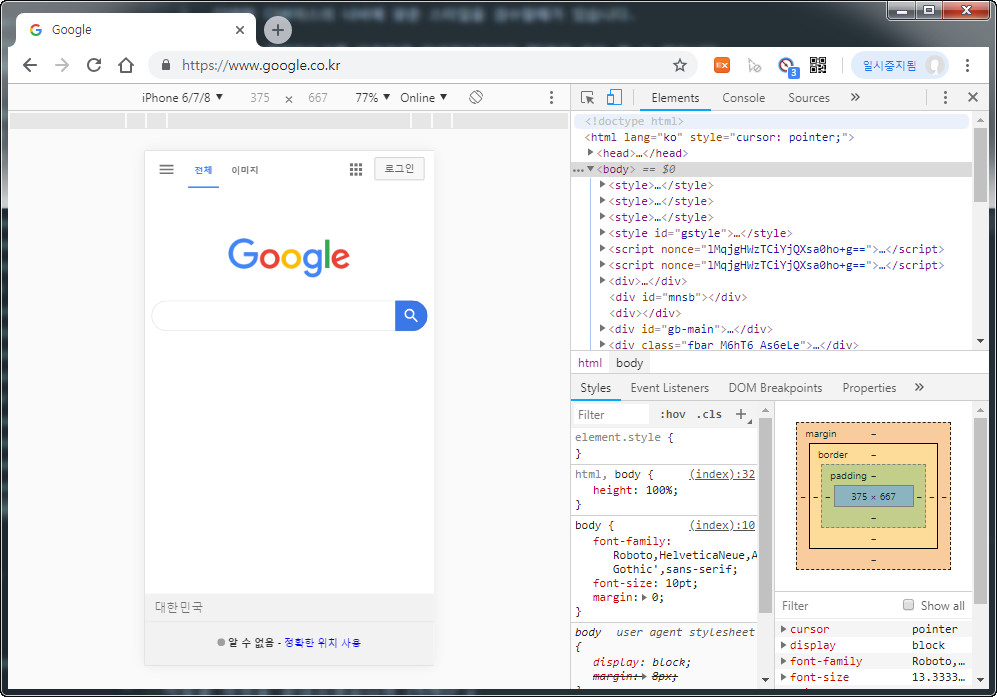997x697 pixels.
Task: Switch to the Sources tab
Action: pyautogui.click(x=809, y=97)
